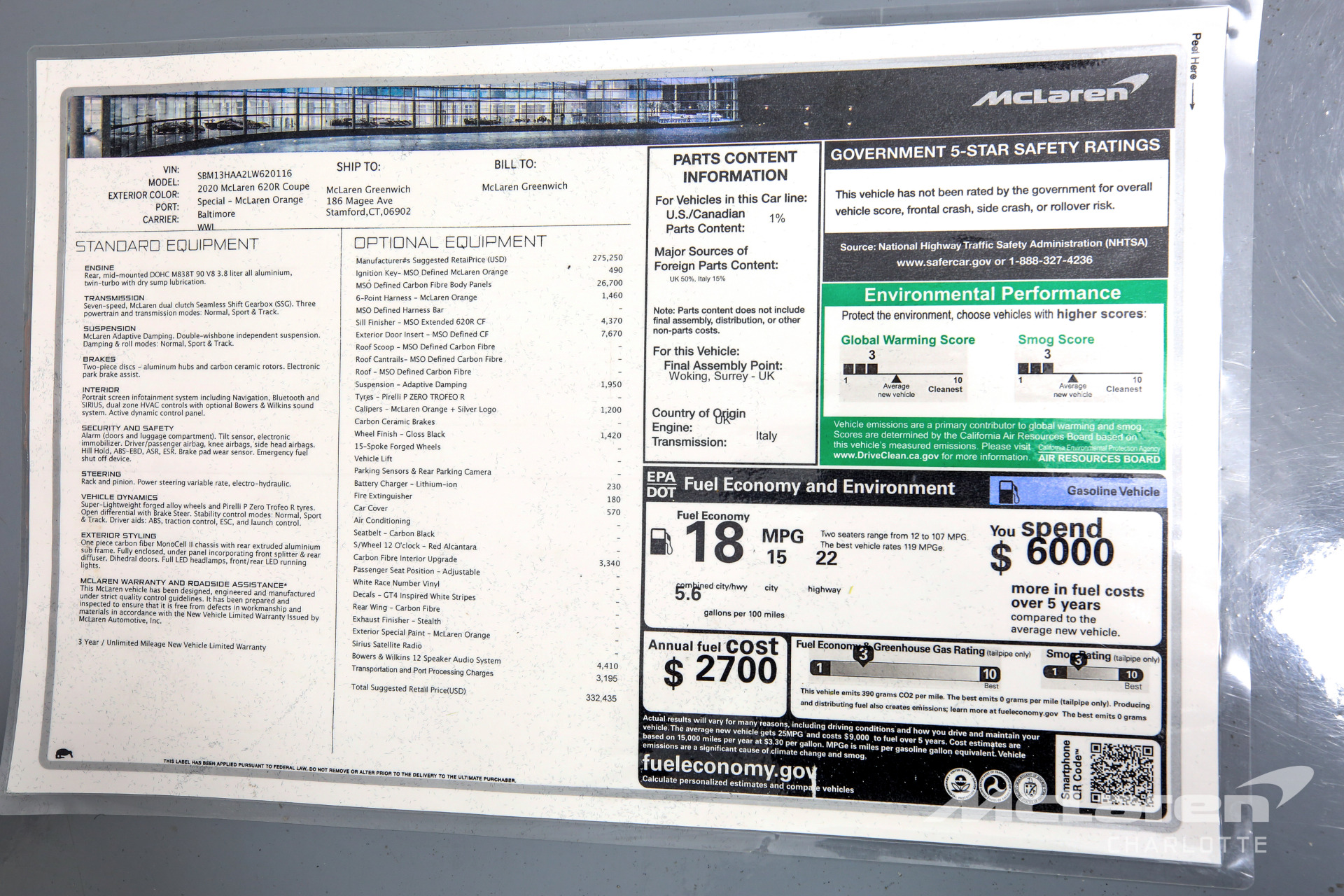Click the fuel pump icon beside 18 MPG
The width and height of the screenshot is (1344, 896).
coord(661,542)
